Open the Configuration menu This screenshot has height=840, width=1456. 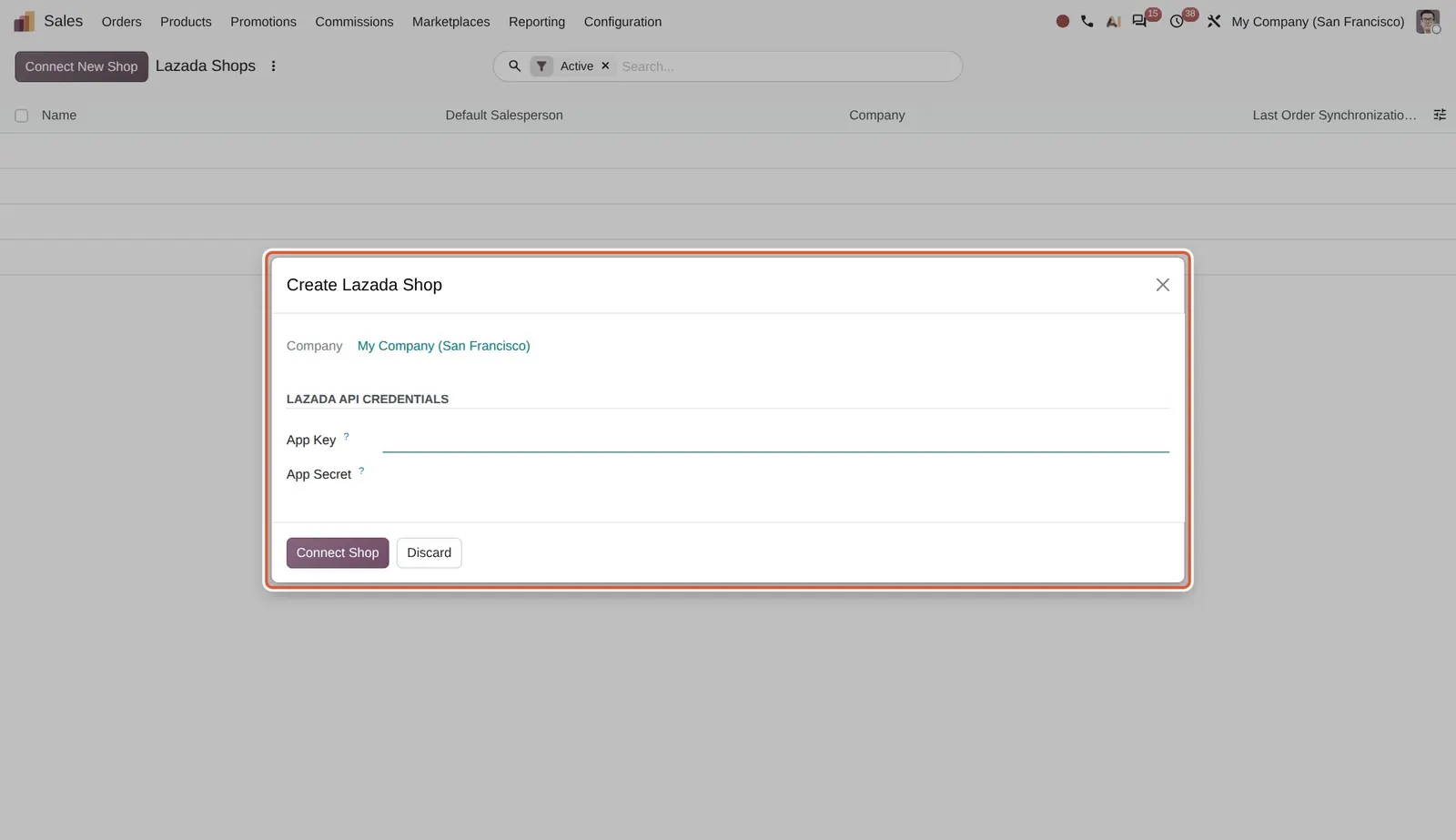coord(622,21)
